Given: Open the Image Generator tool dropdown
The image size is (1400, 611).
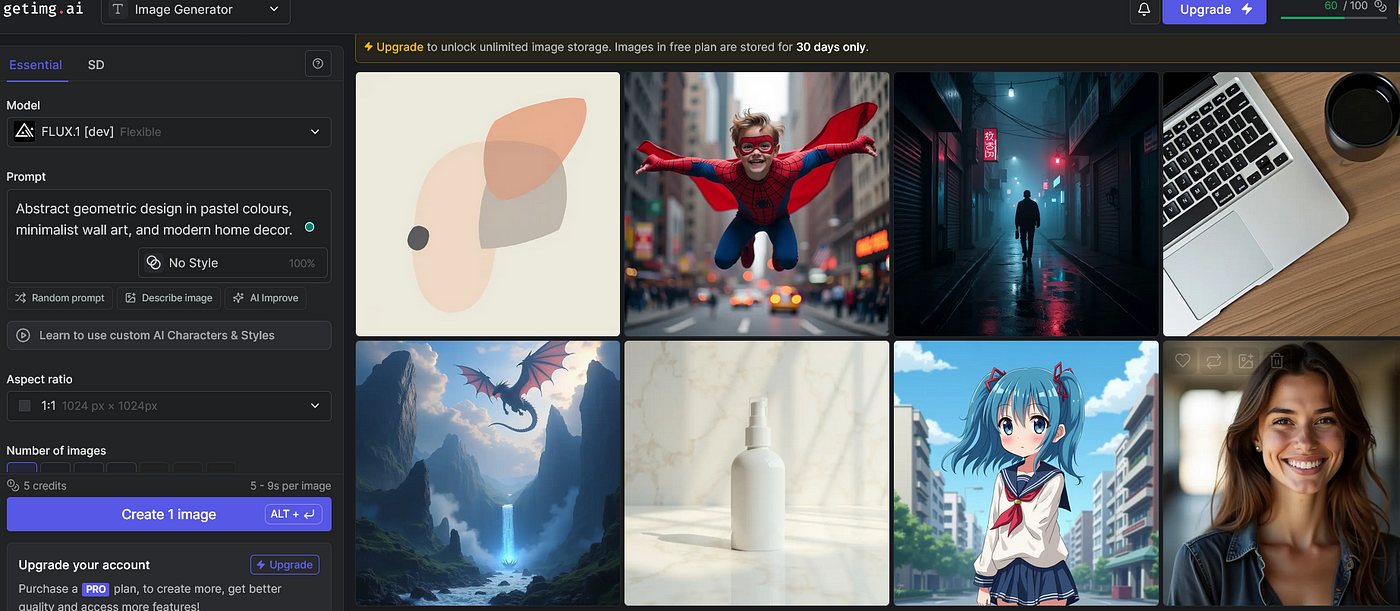Looking at the screenshot, I should [197, 10].
